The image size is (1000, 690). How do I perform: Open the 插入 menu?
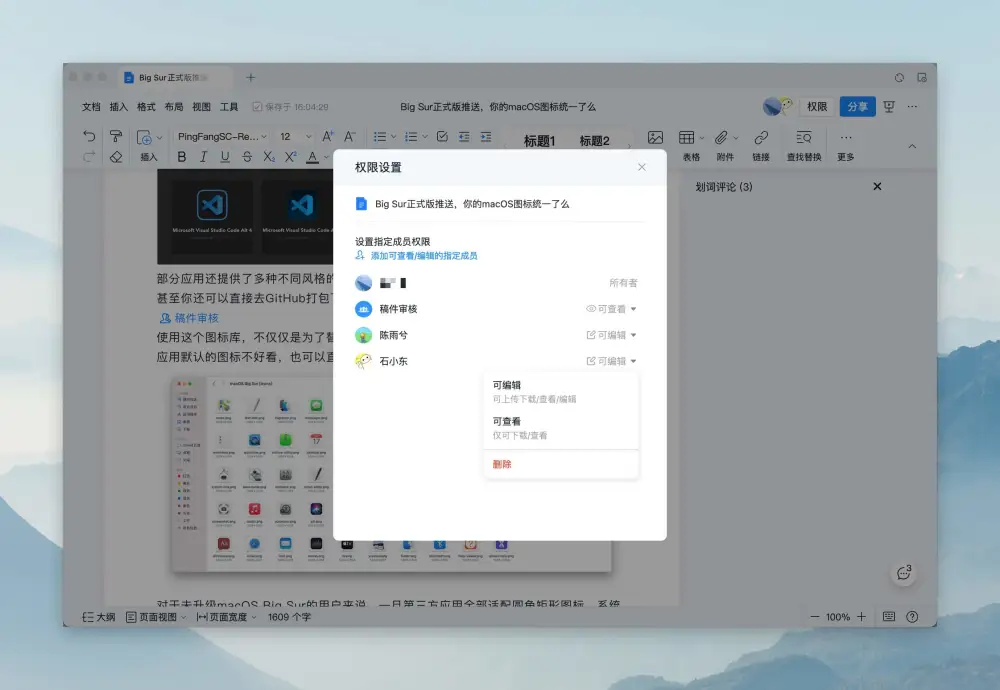click(x=119, y=106)
